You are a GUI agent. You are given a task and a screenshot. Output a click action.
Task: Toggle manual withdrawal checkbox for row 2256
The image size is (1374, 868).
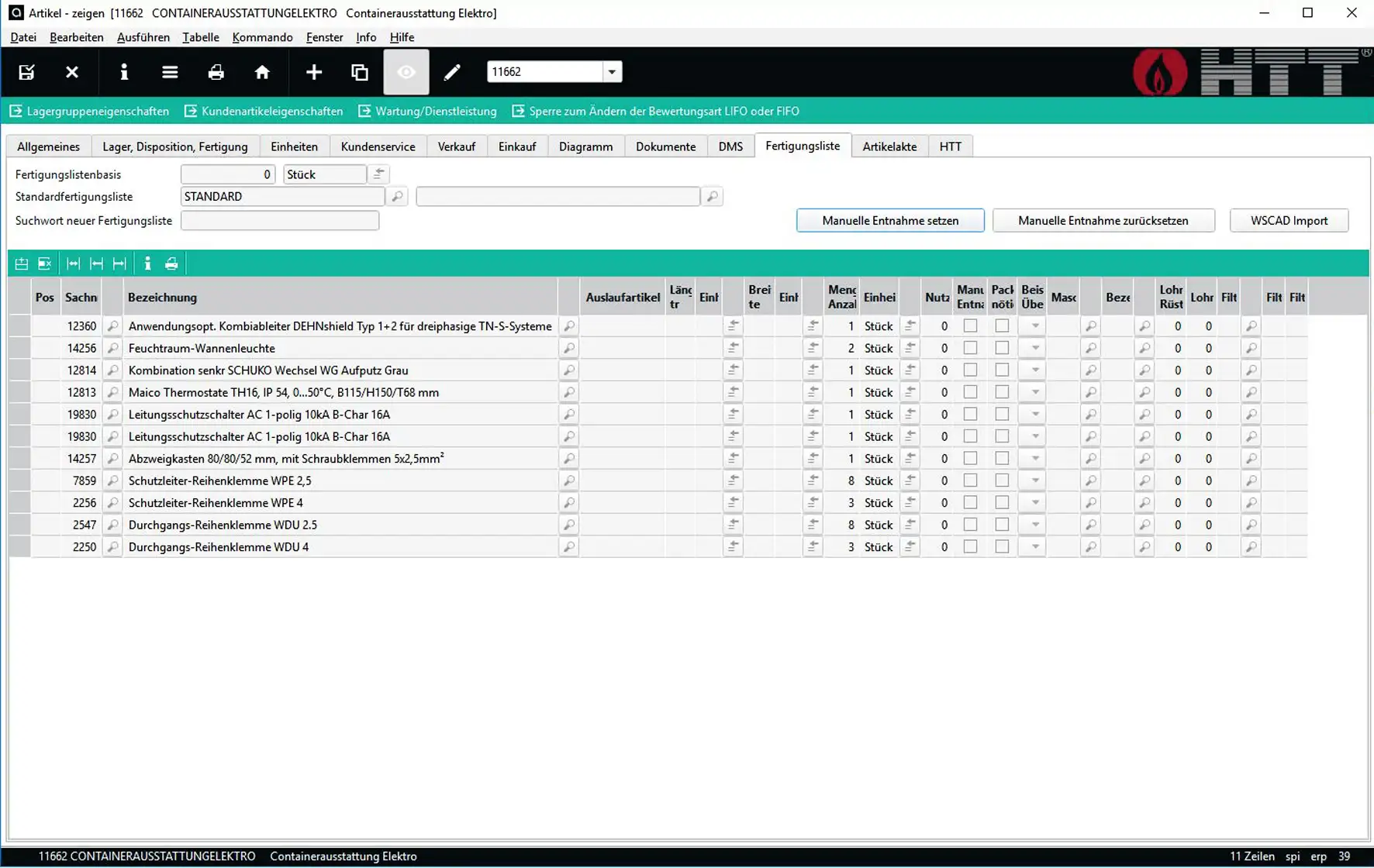point(970,503)
